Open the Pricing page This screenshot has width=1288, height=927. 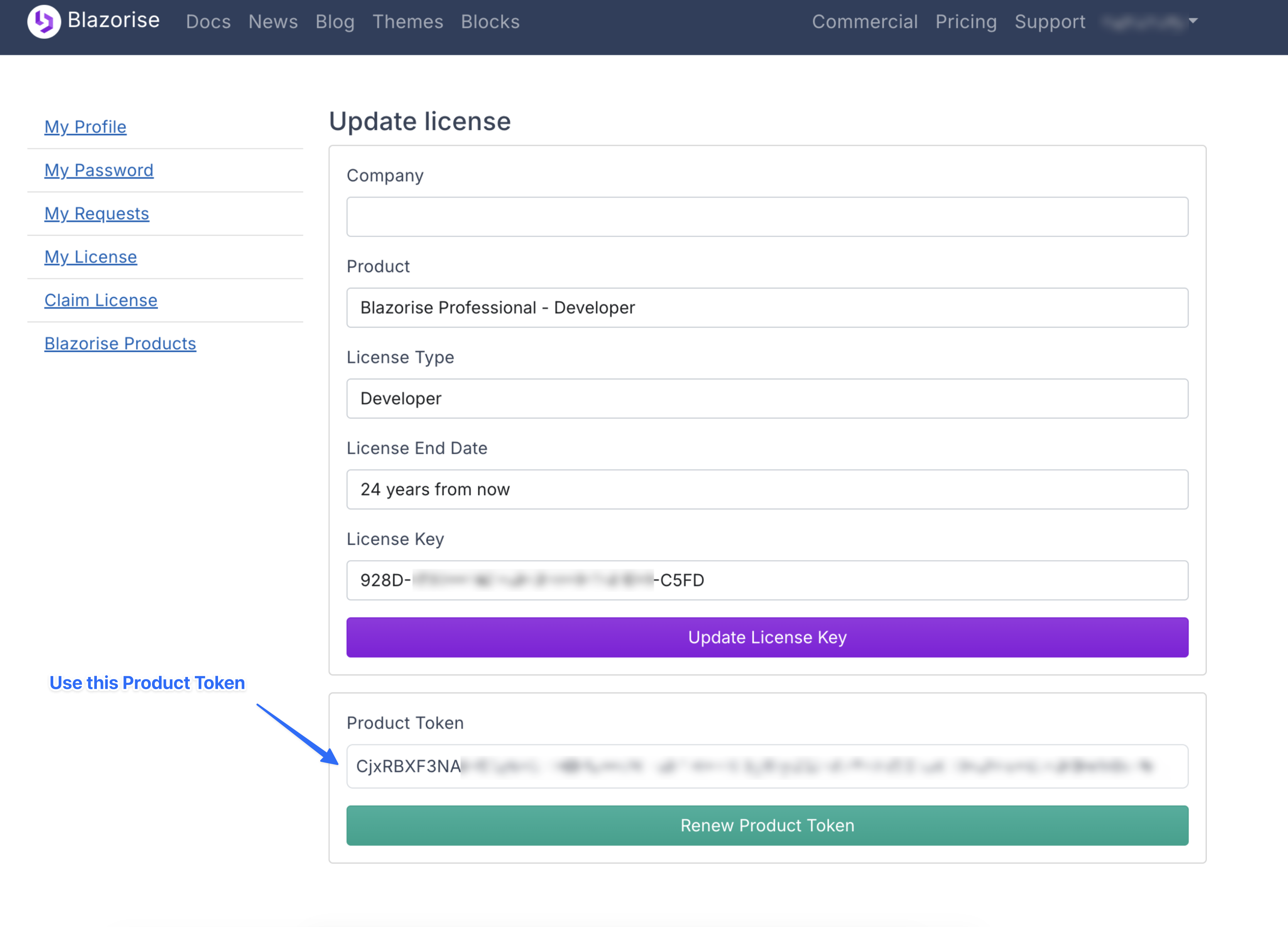coord(966,22)
